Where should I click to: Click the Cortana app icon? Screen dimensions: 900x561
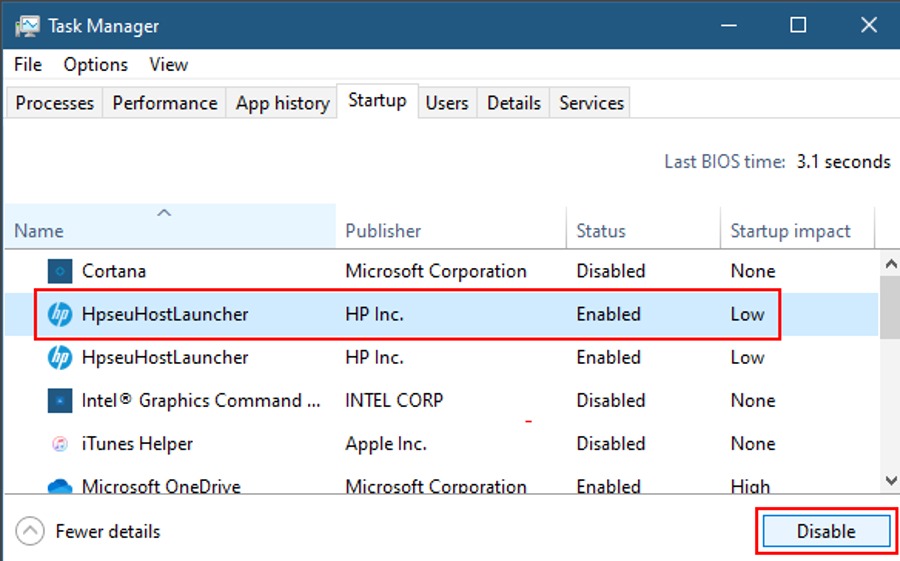click(x=60, y=271)
